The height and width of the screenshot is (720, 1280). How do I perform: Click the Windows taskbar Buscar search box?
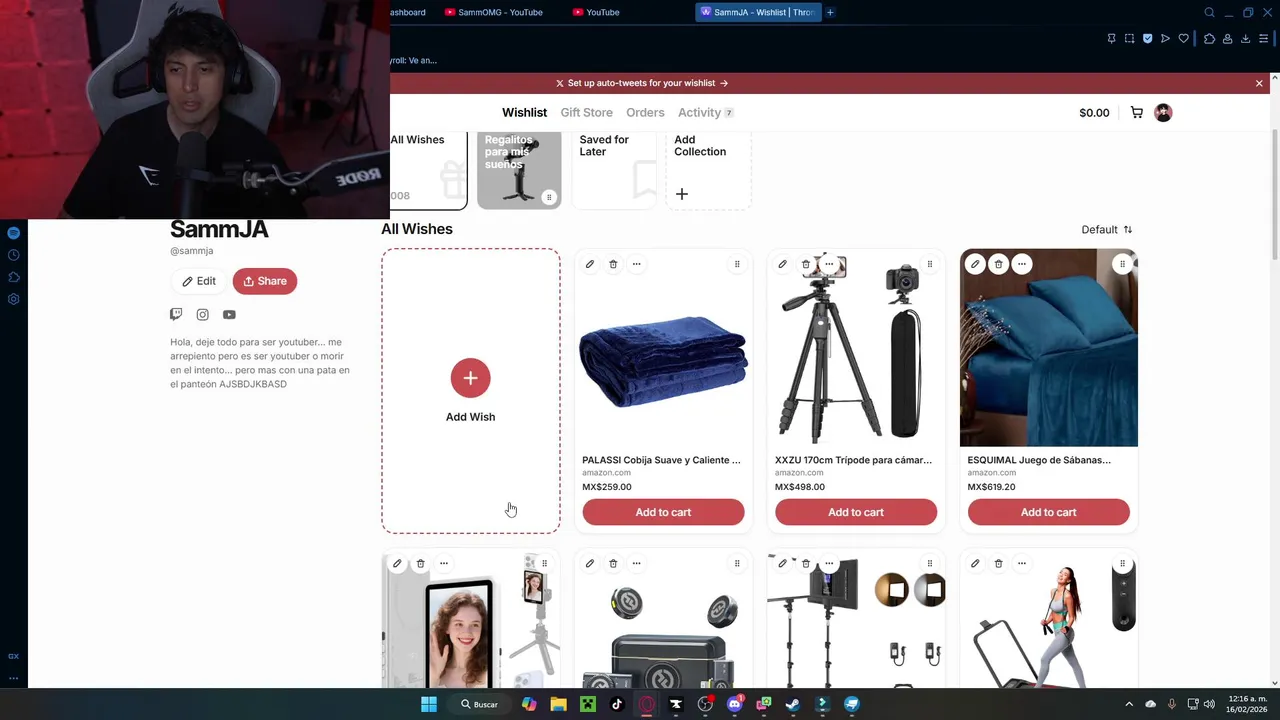(x=480, y=704)
